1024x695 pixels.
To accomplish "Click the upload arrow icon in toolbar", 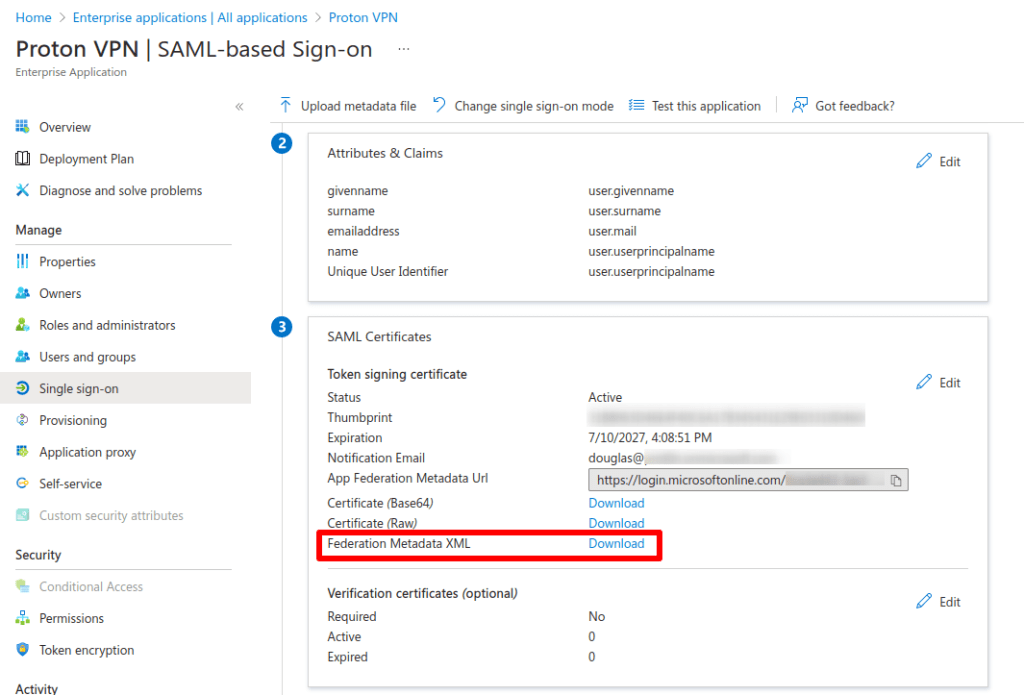I will pyautogui.click(x=285, y=105).
